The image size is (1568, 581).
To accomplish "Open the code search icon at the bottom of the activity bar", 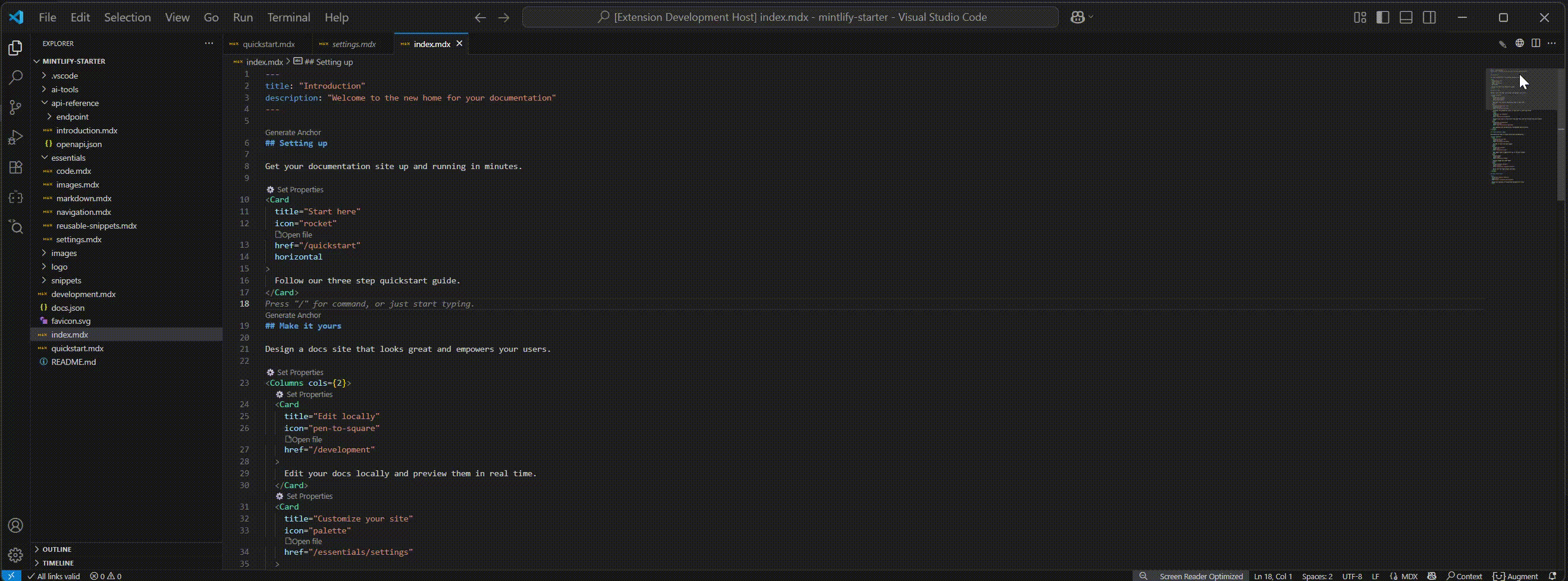I will [x=16, y=227].
